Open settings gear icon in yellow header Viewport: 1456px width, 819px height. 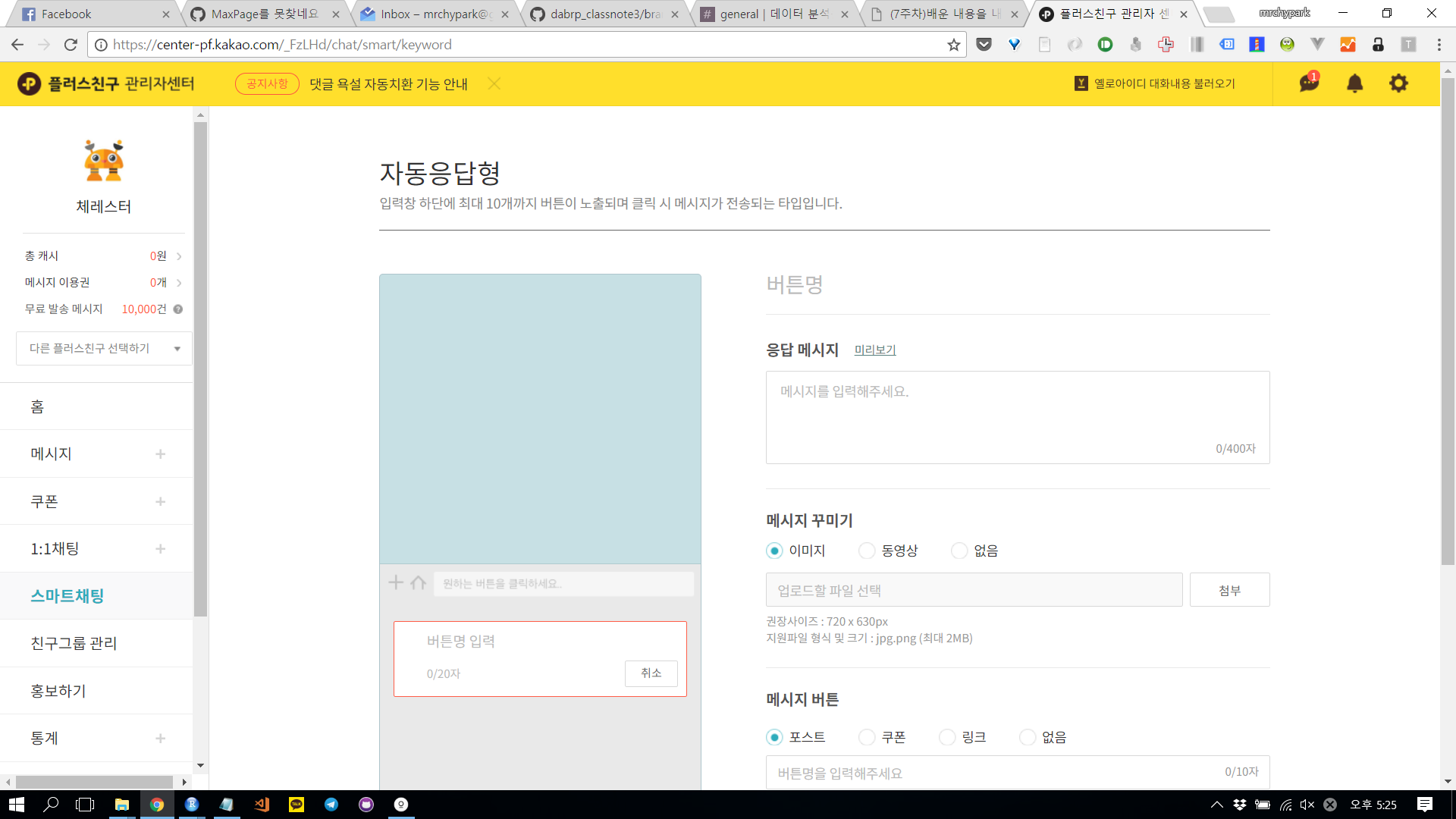[1398, 83]
